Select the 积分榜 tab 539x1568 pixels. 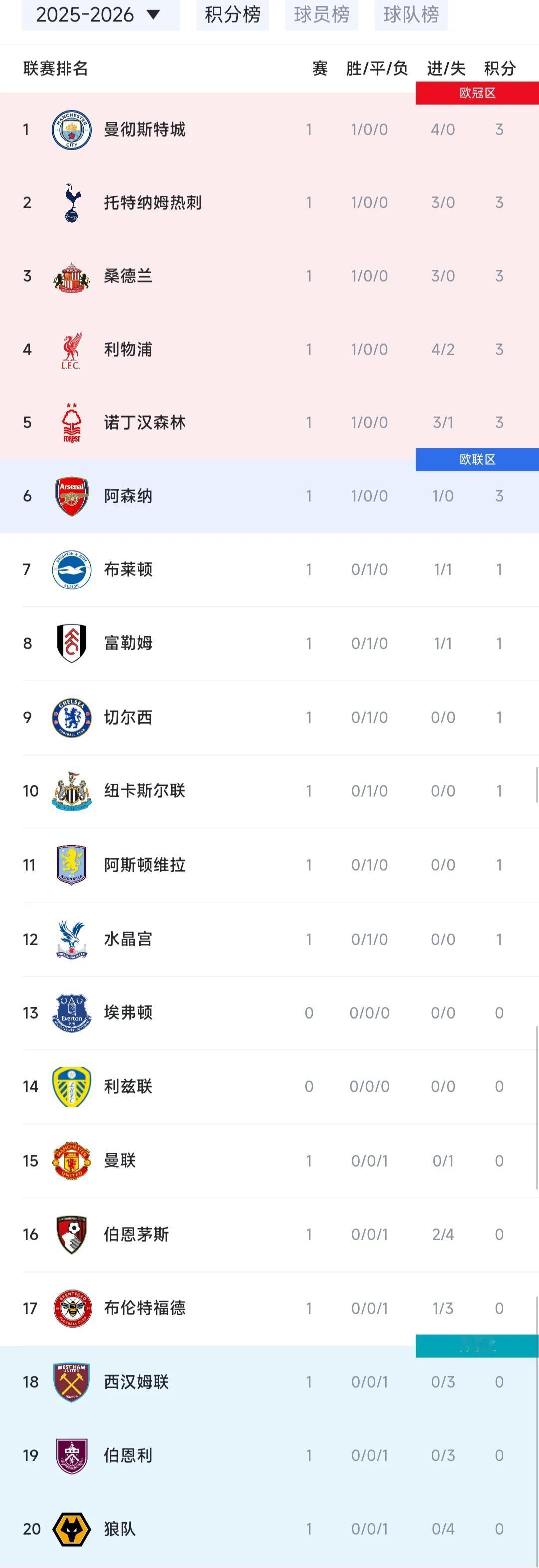pos(232,14)
